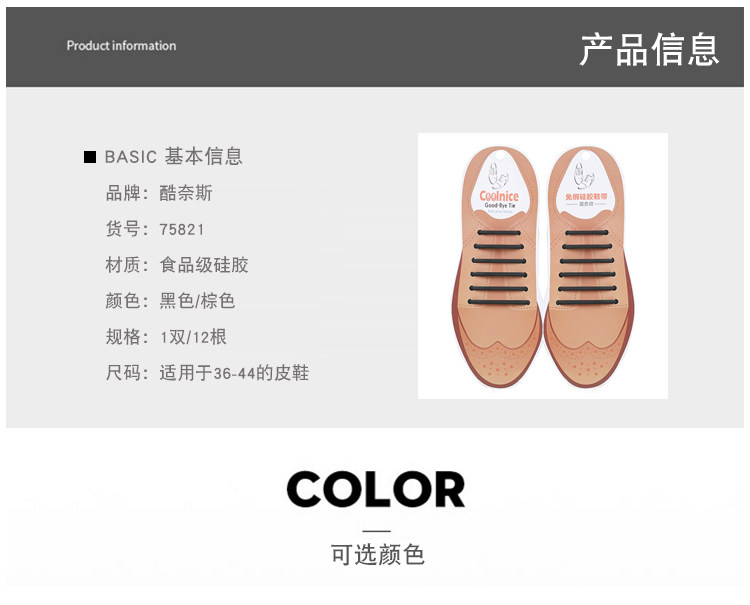Click the brand line 酷奈斯
The width and height of the screenshot is (750, 605).
[x=186, y=193]
